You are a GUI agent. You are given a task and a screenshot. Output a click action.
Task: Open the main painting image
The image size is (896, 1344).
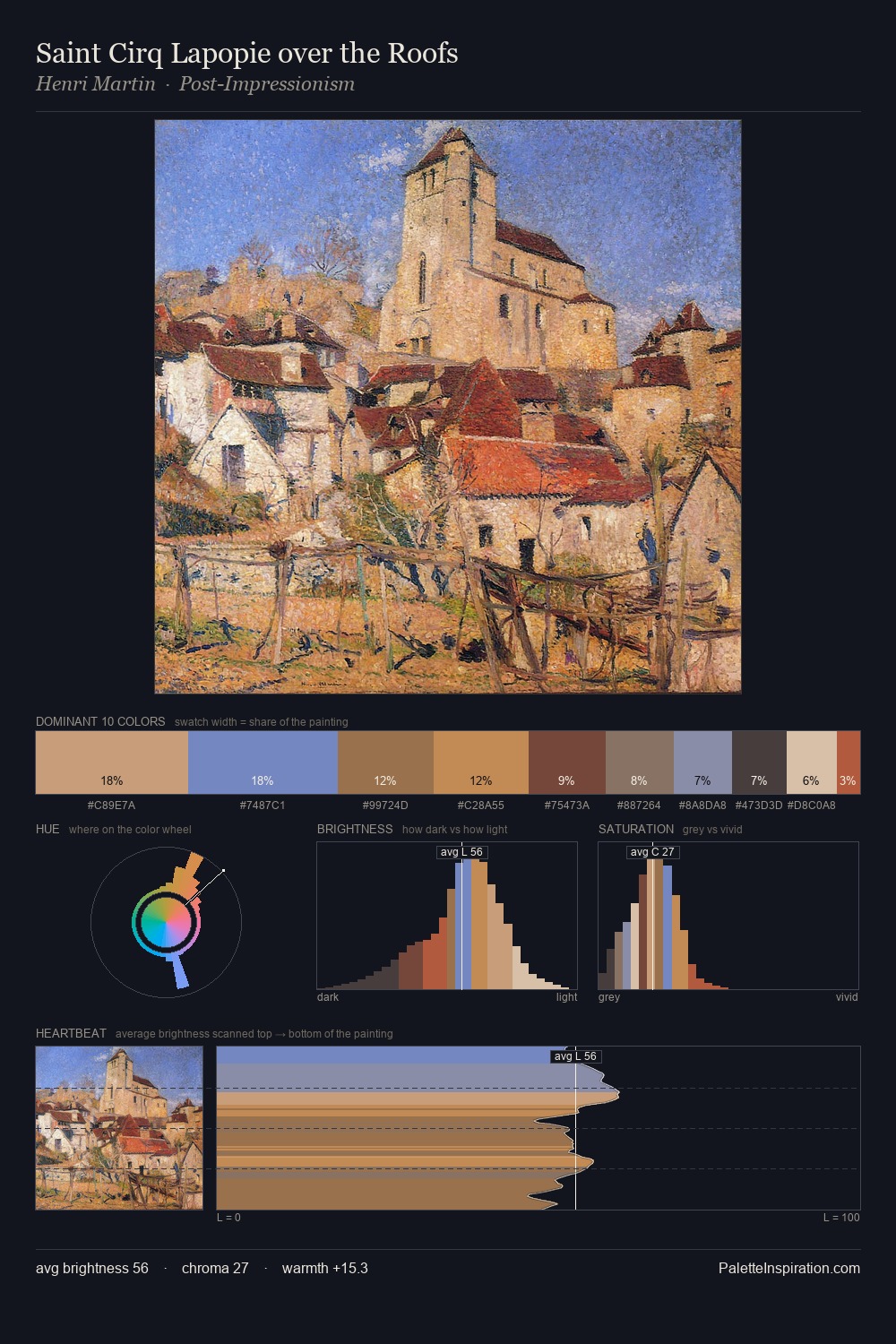[x=448, y=407]
